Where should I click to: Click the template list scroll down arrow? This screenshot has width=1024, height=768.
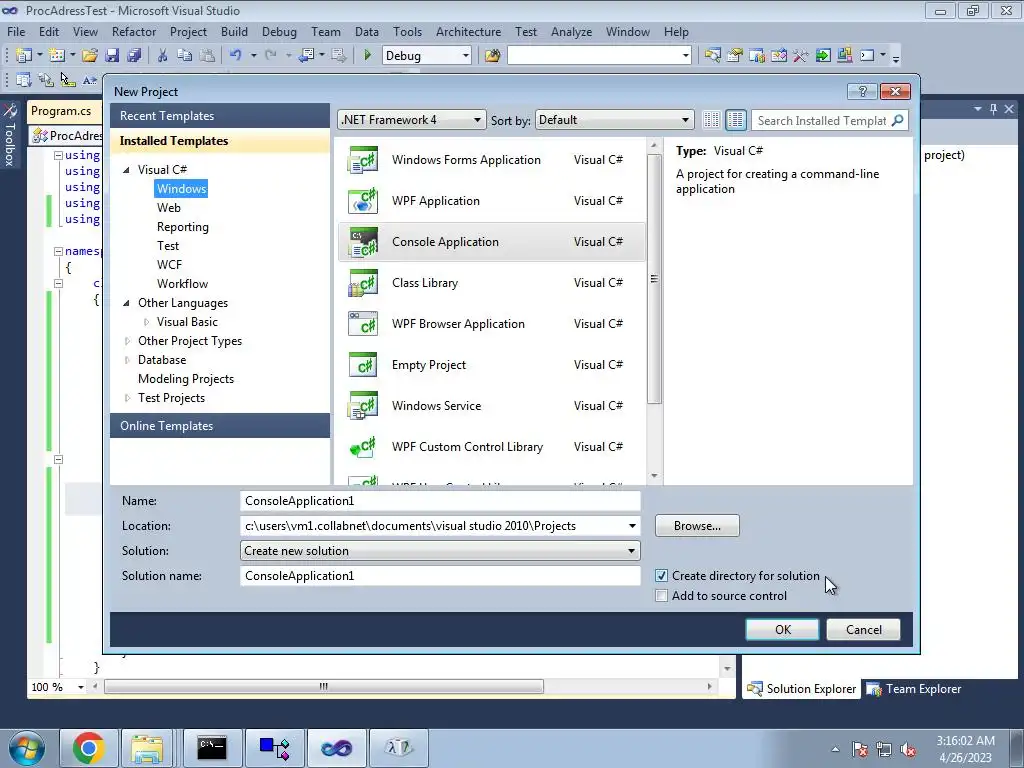click(x=654, y=476)
